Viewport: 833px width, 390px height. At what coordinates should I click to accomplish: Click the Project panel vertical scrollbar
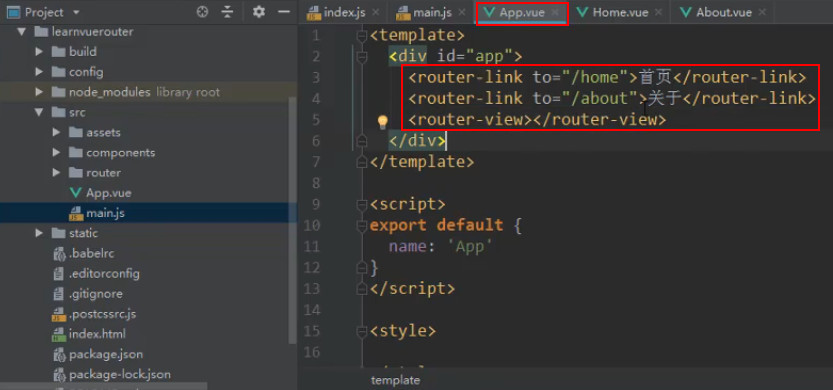(x=293, y=221)
